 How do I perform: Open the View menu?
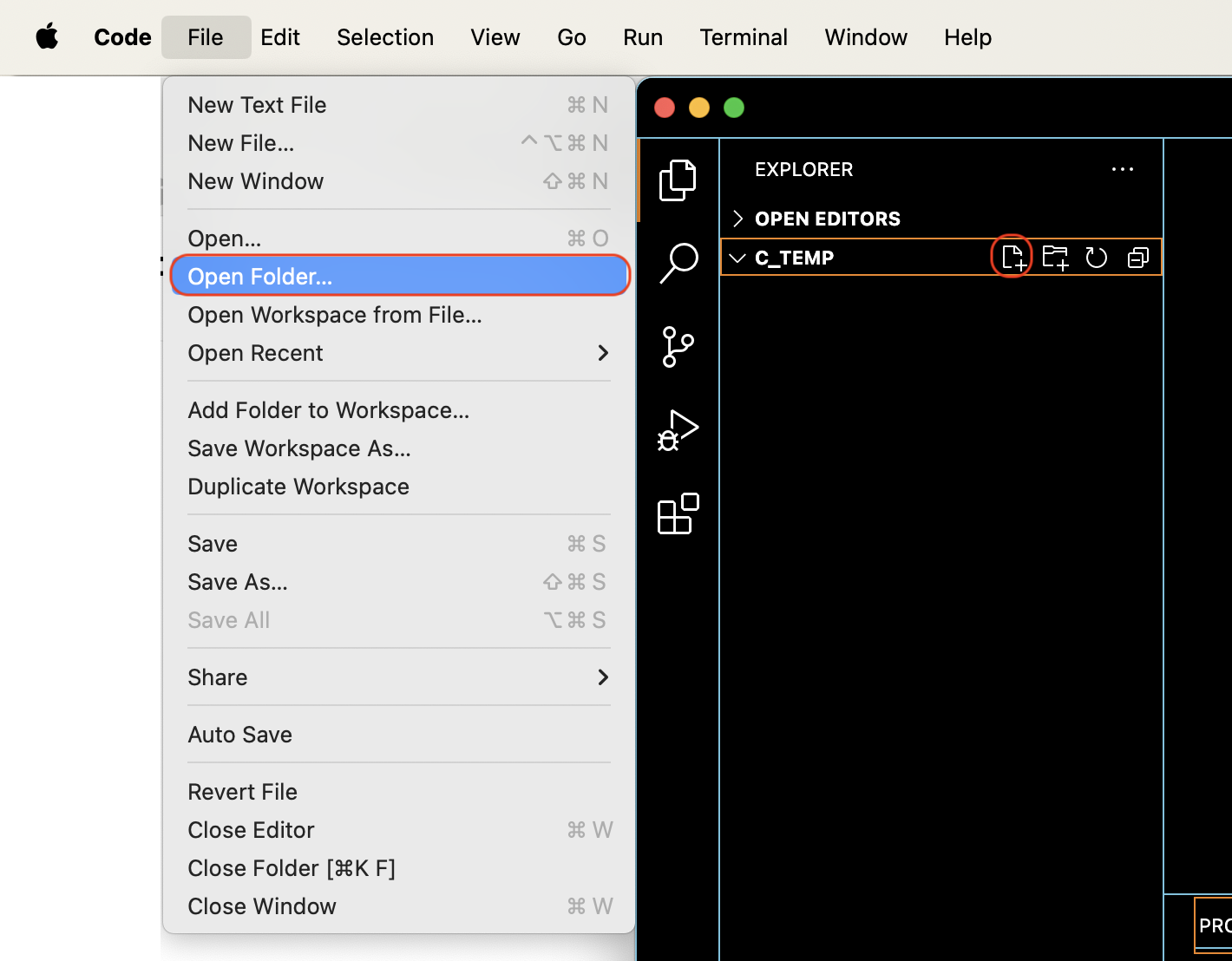(495, 37)
